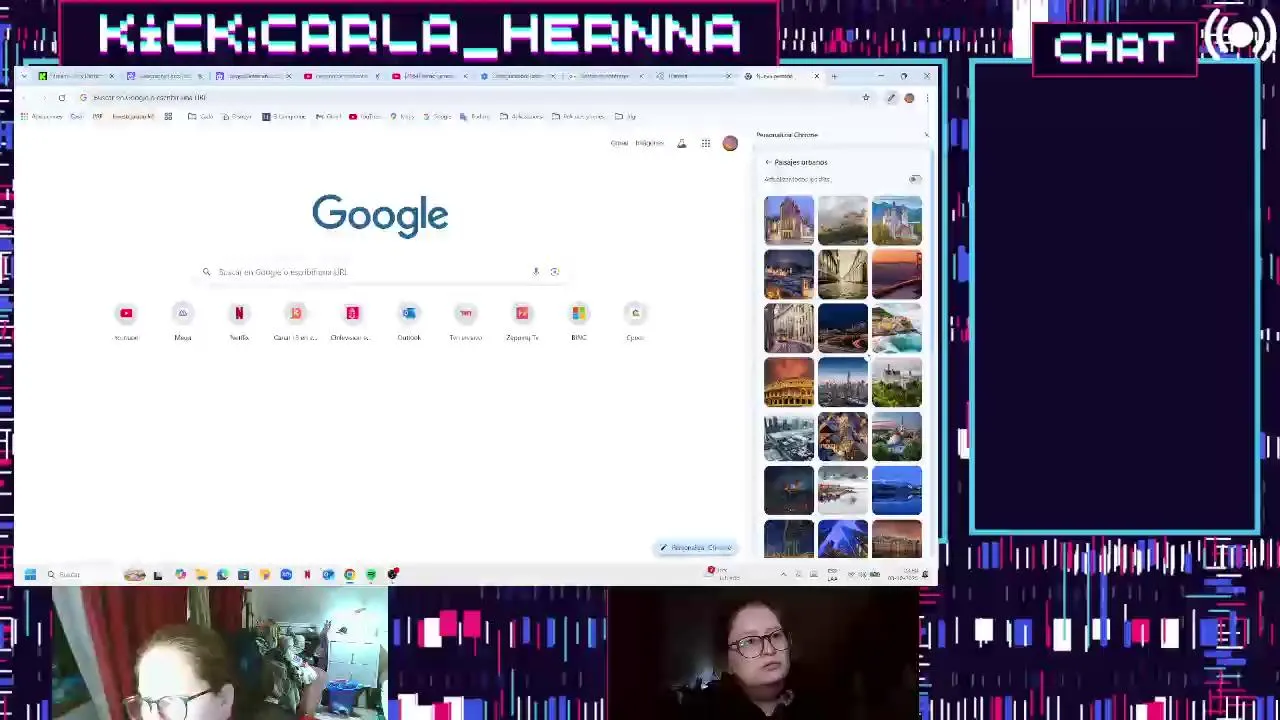Search by image with the Lens icon

[x=554, y=272]
